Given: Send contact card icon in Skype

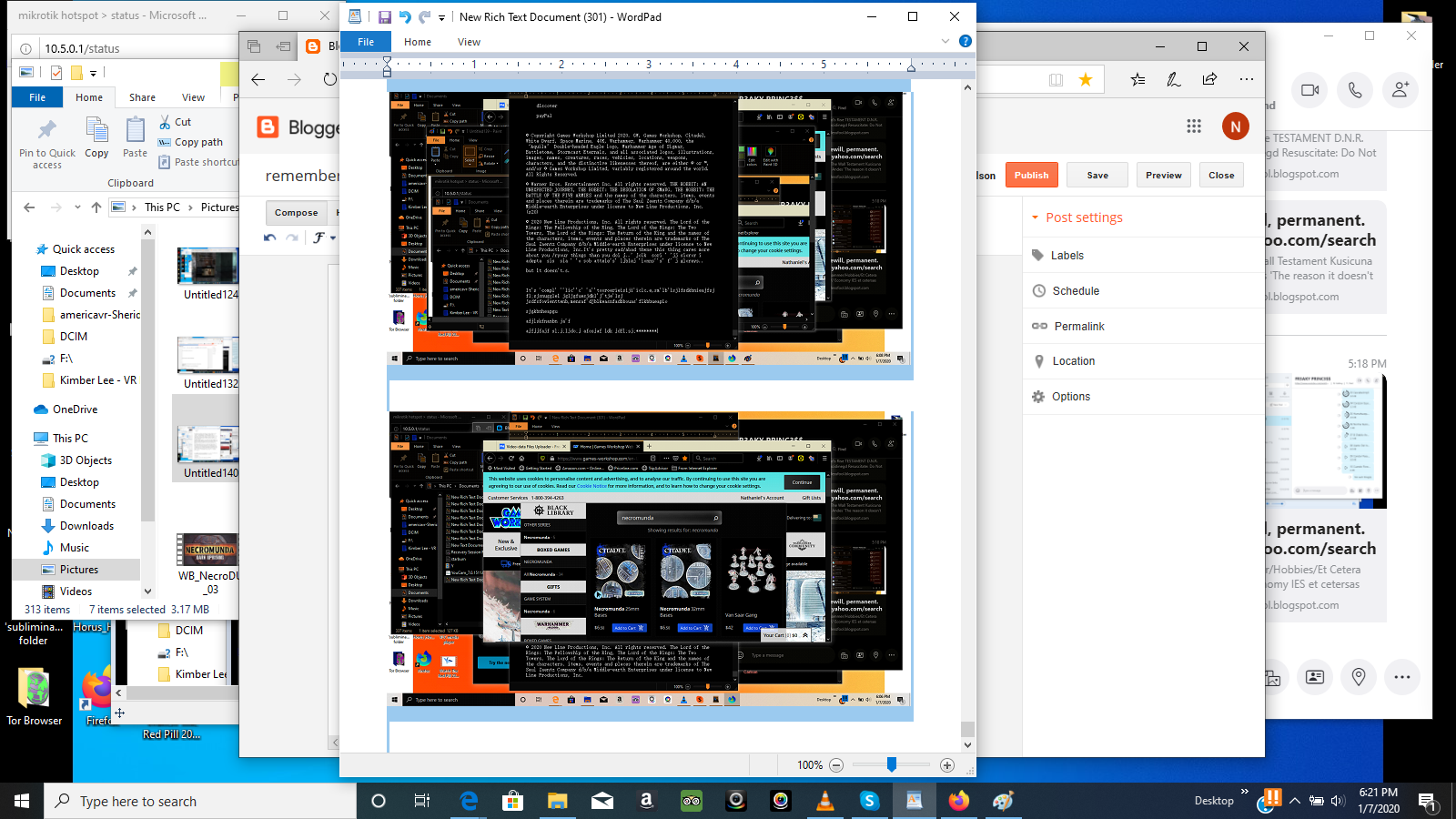Looking at the screenshot, I should [1314, 677].
